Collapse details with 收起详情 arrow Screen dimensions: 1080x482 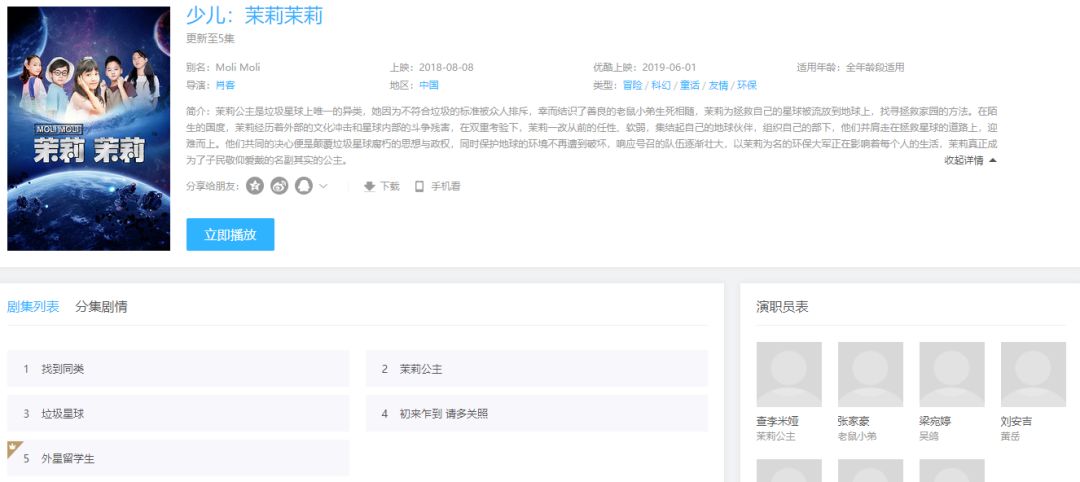pyautogui.click(x=970, y=160)
